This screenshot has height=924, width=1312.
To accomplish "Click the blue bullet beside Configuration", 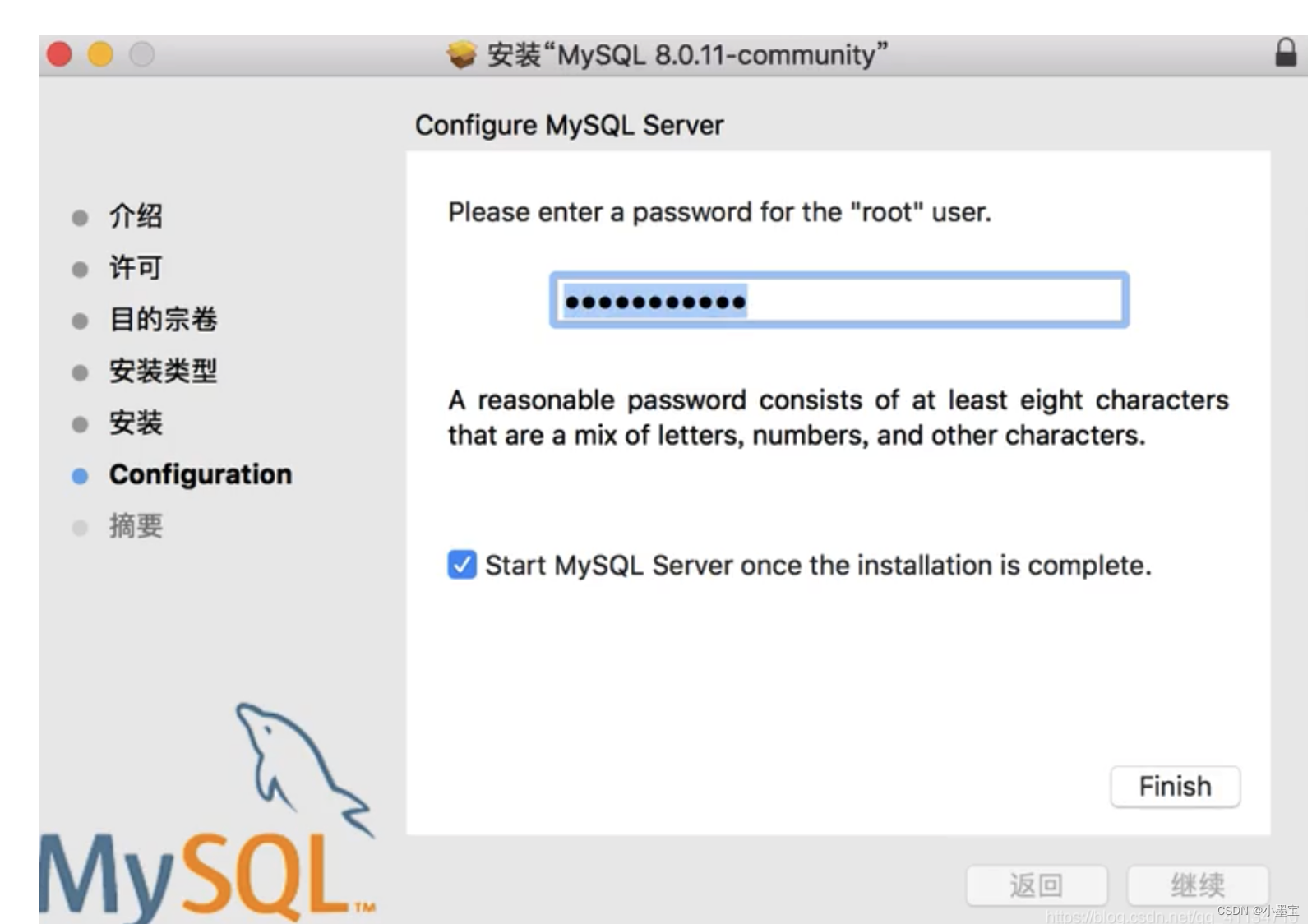I will [80, 476].
